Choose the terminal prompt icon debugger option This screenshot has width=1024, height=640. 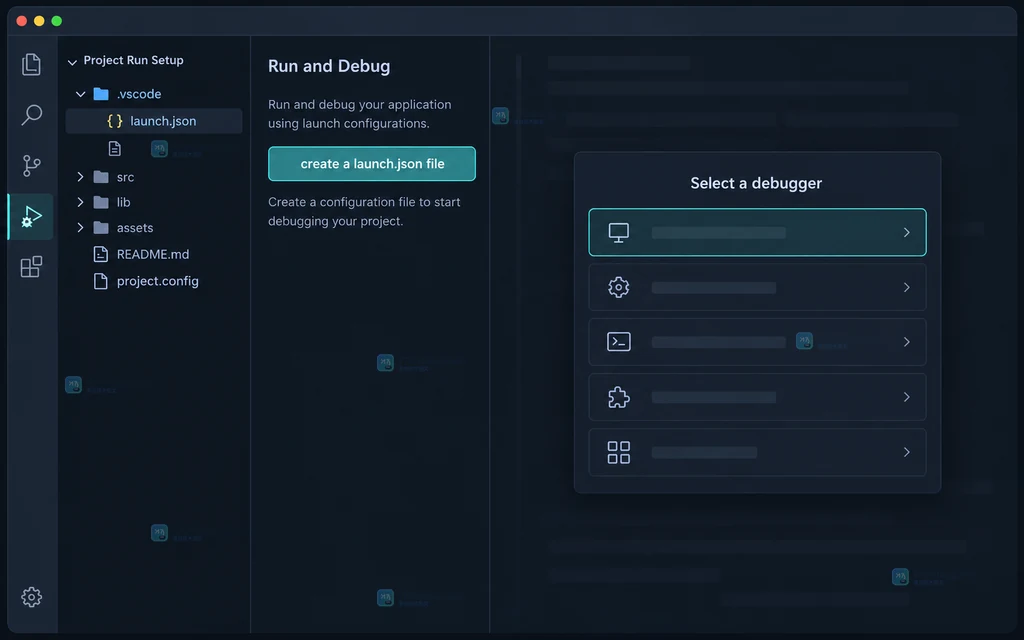click(758, 342)
